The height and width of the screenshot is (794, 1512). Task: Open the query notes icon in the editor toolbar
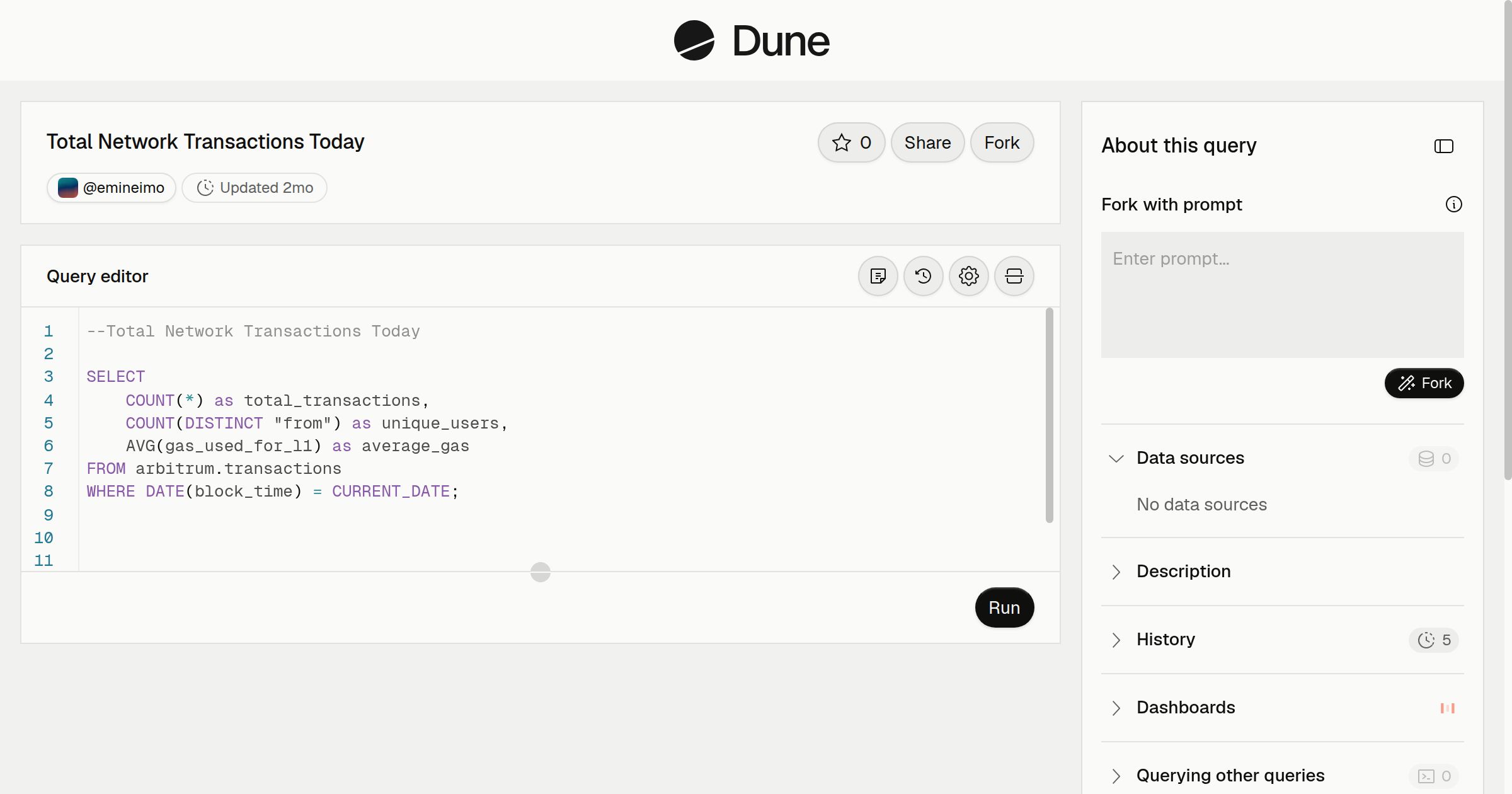coord(878,276)
